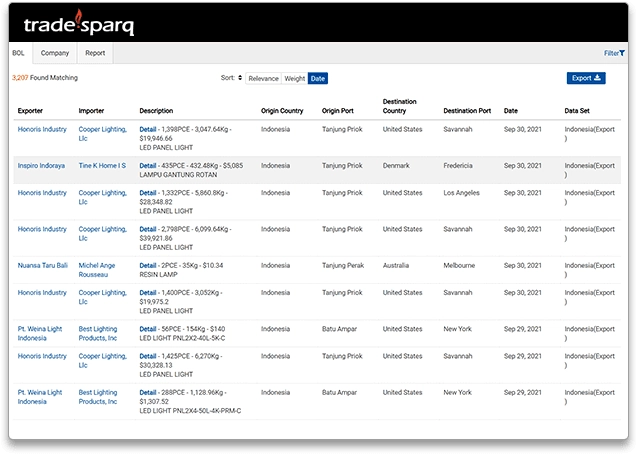Select the LAMPU GANTUNG ROTAN description text
Screen dimensions: 638x463
(x=178, y=175)
